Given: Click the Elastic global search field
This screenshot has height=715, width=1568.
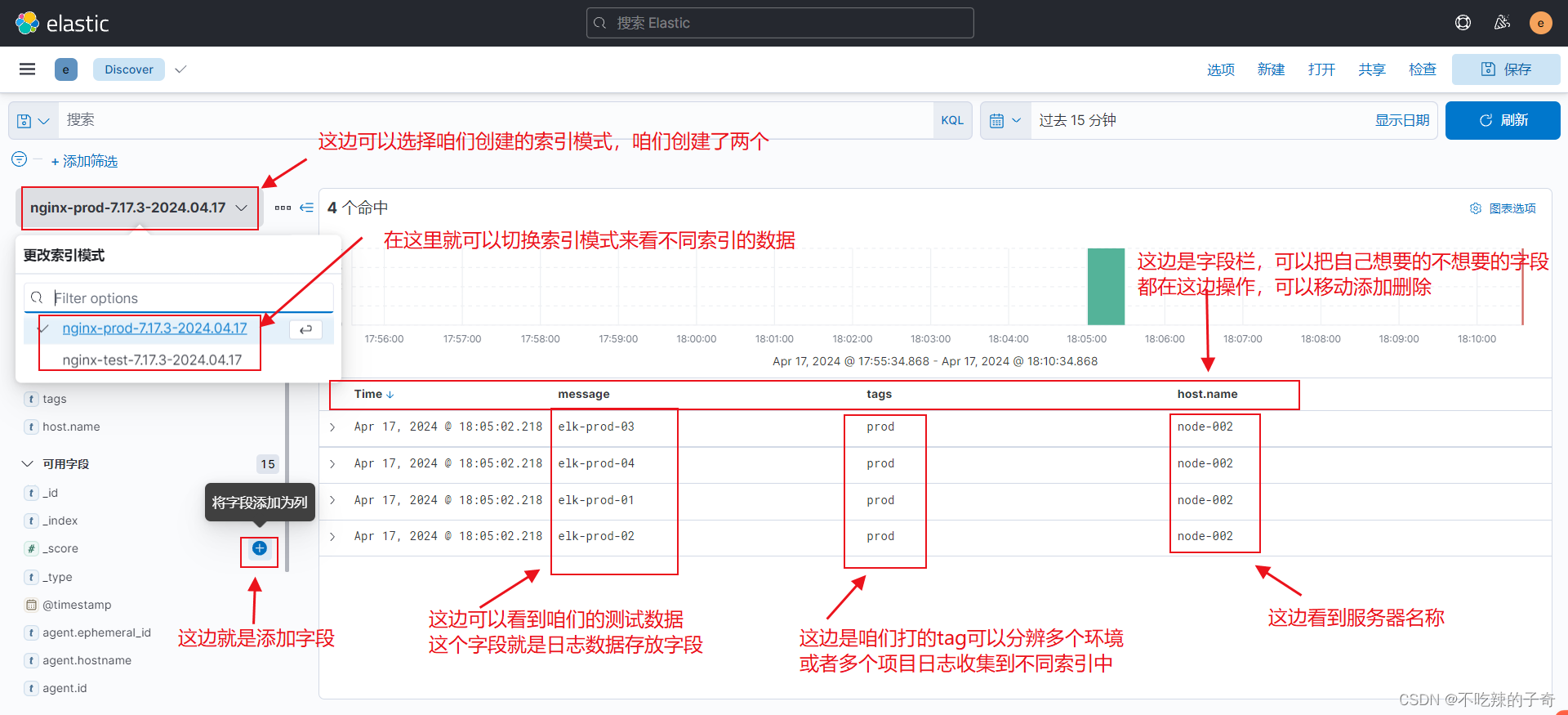Looking at the screenshot, I should [780, 23].
